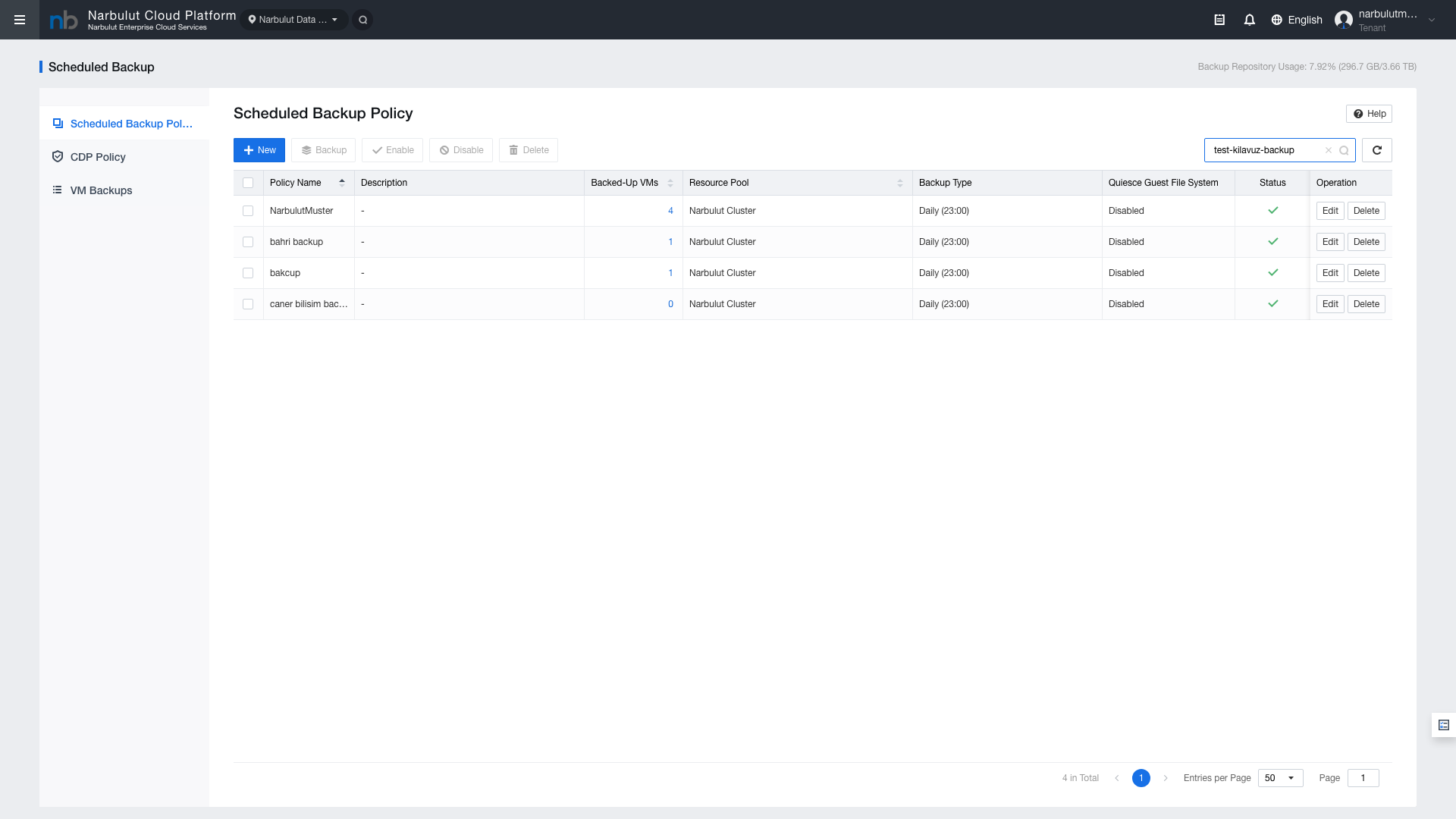Edit the bakcup policy
The width and height of the screenshot is (1456, 819).
(1330, 273)
